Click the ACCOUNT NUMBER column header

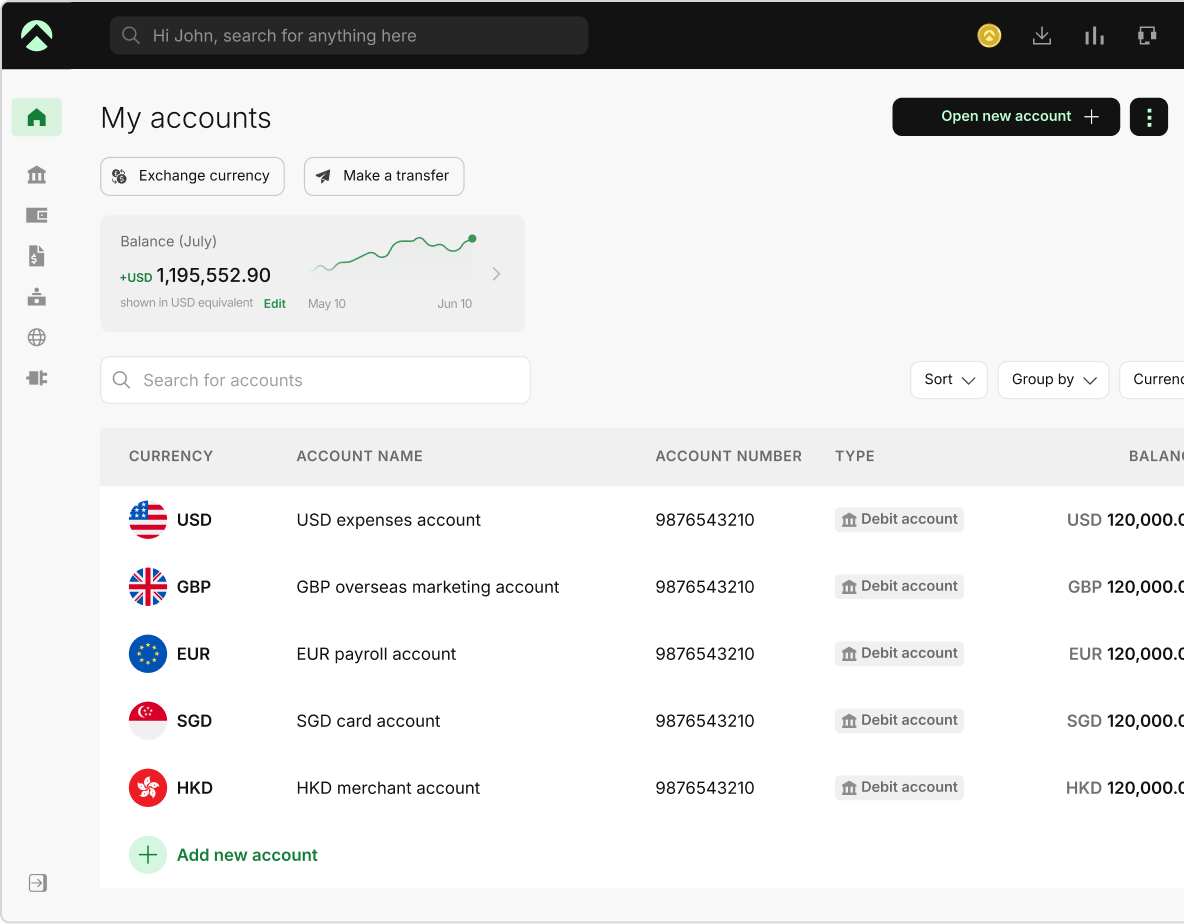(x=728, y=456)
